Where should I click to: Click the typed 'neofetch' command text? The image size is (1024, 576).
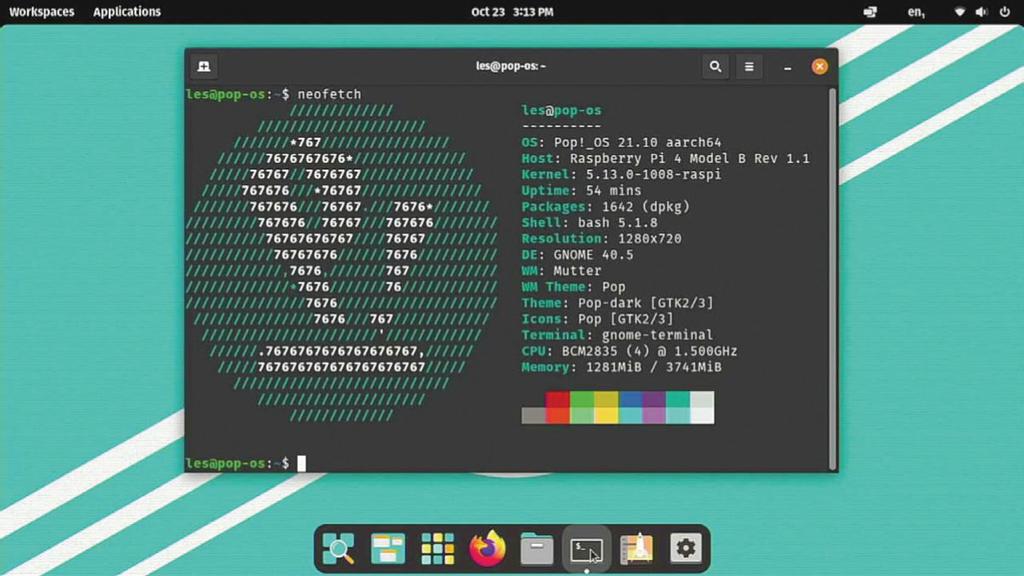click(329, 94)
